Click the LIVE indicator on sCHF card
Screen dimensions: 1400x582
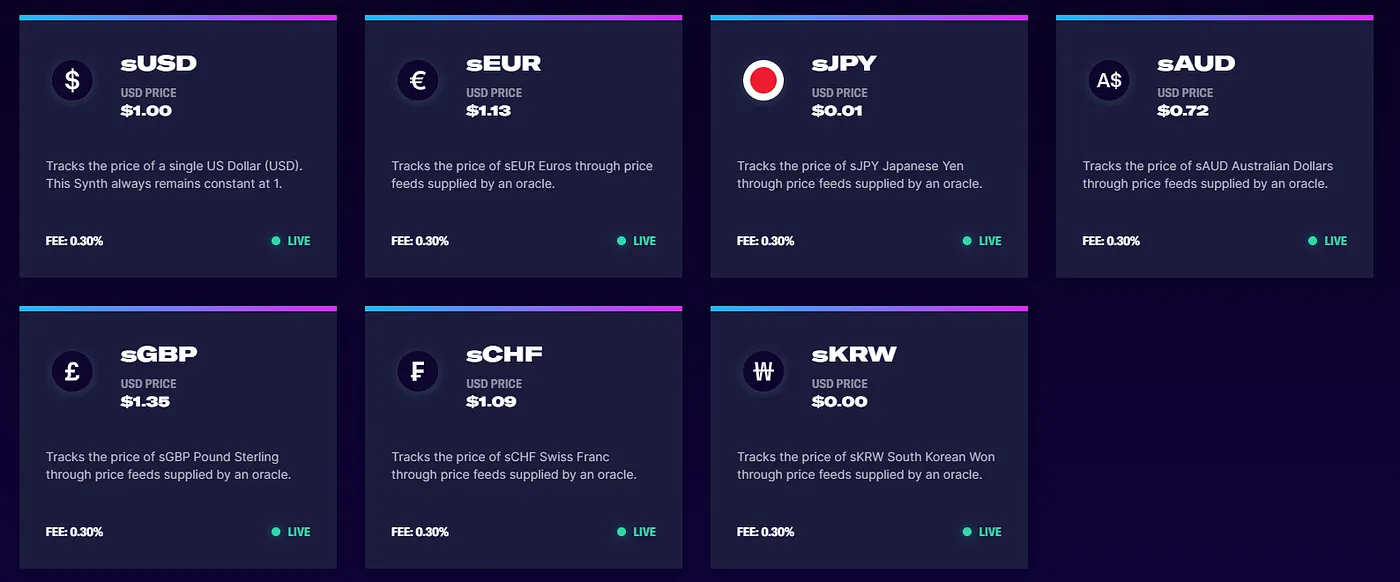(636, 532)
